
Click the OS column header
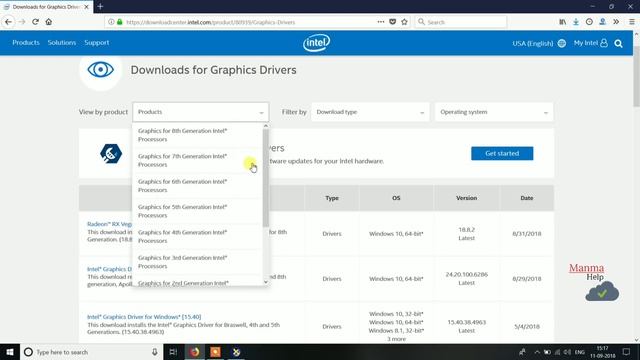[396, 198]
